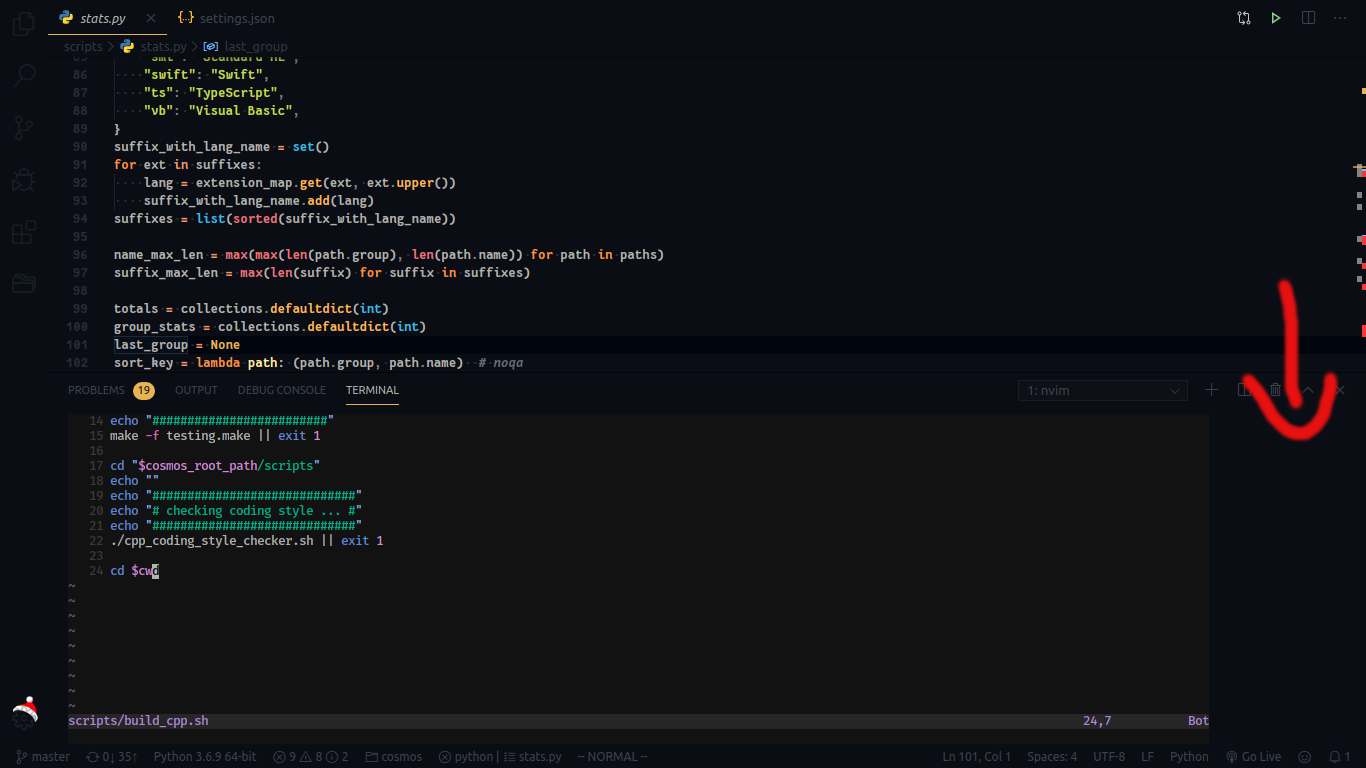Open the terminal selector dropdown showing 1: nvim

pyautogui.click(x=1101, y=390)
